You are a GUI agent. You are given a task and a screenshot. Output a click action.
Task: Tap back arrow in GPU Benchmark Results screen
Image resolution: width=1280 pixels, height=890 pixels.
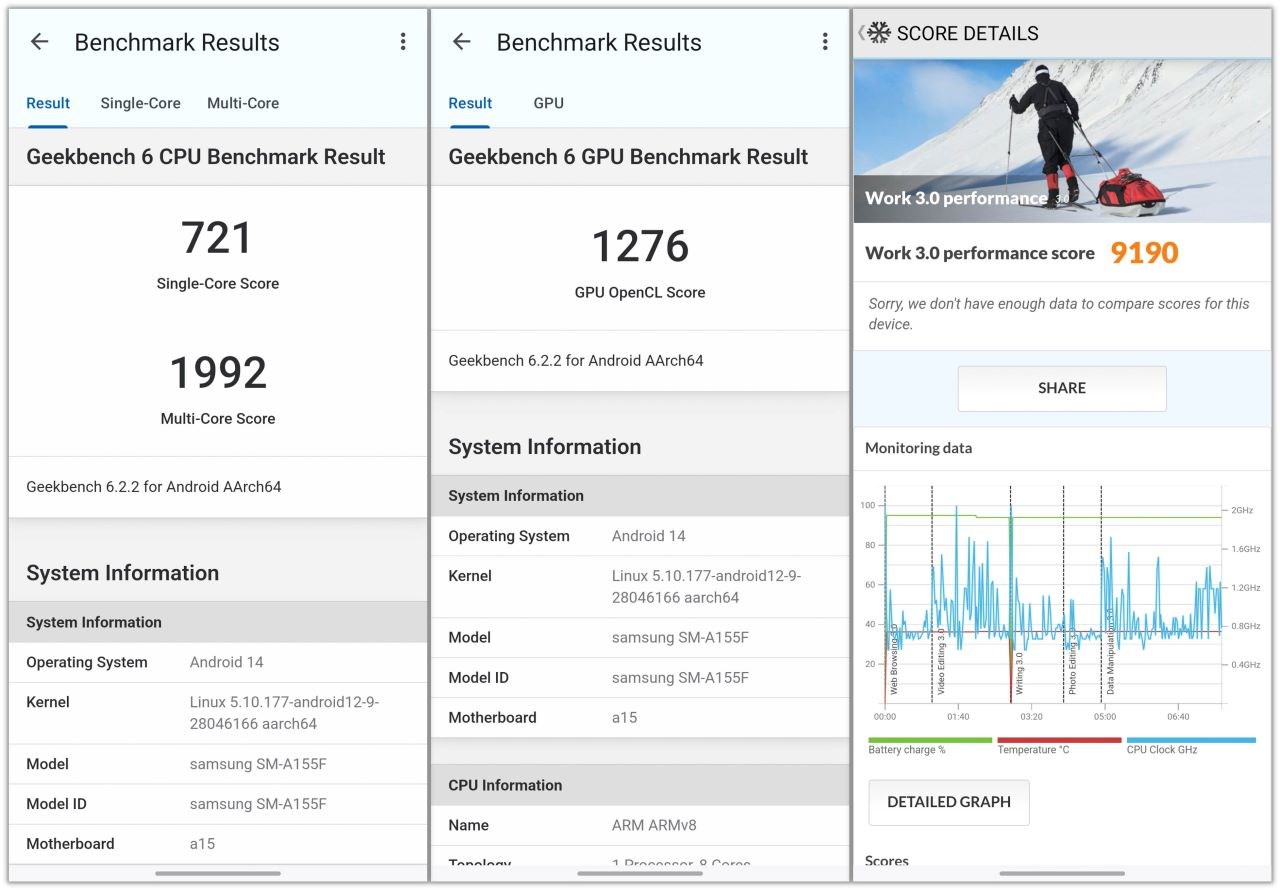tap(461, 42)
